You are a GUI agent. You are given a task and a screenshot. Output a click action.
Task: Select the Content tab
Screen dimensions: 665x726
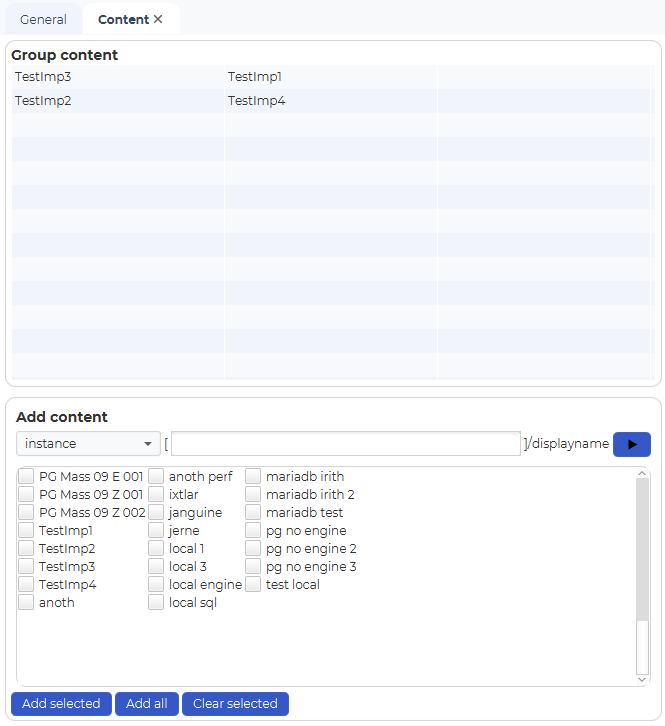point(123,20)
